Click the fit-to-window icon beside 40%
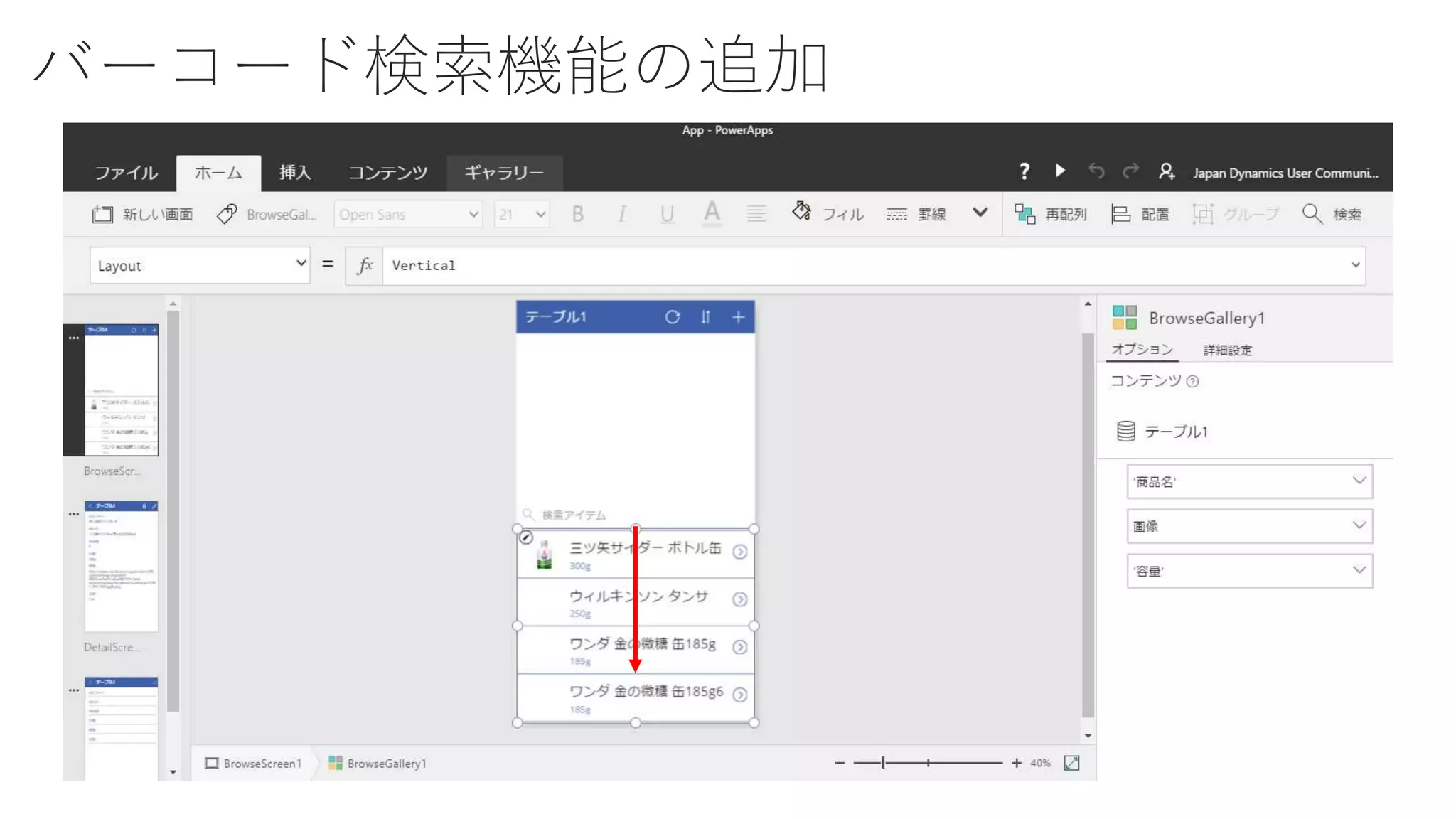 (1071, 763)
